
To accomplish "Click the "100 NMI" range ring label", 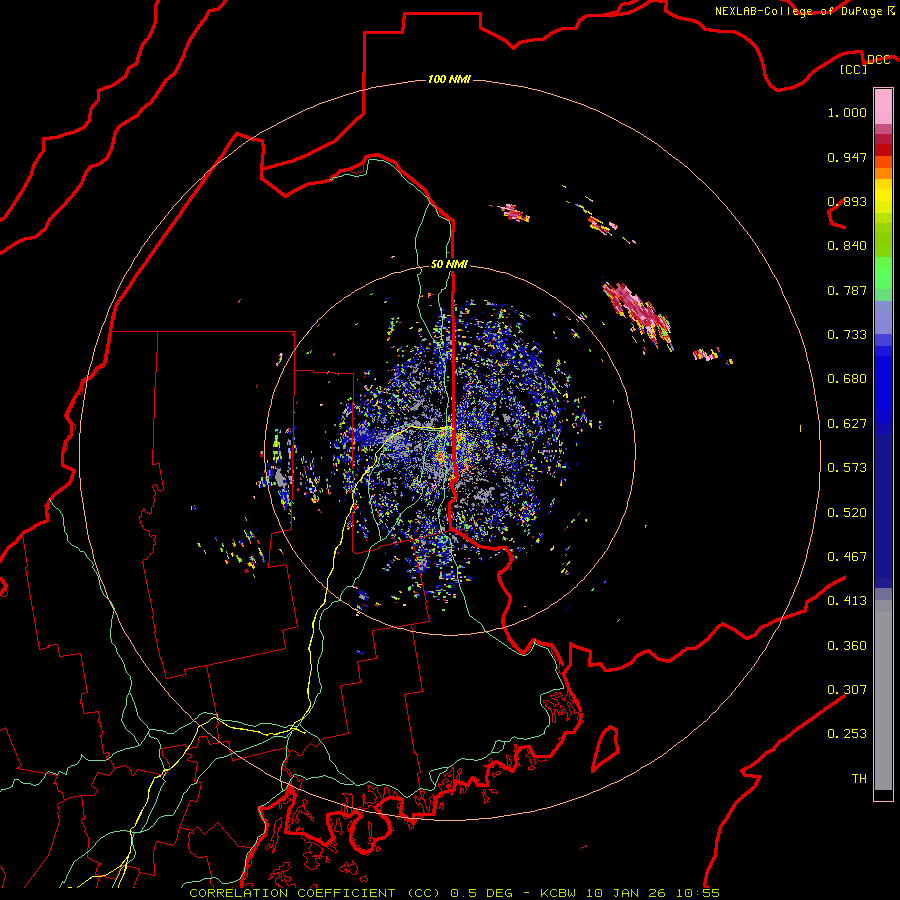I will (x=449, y=79).
